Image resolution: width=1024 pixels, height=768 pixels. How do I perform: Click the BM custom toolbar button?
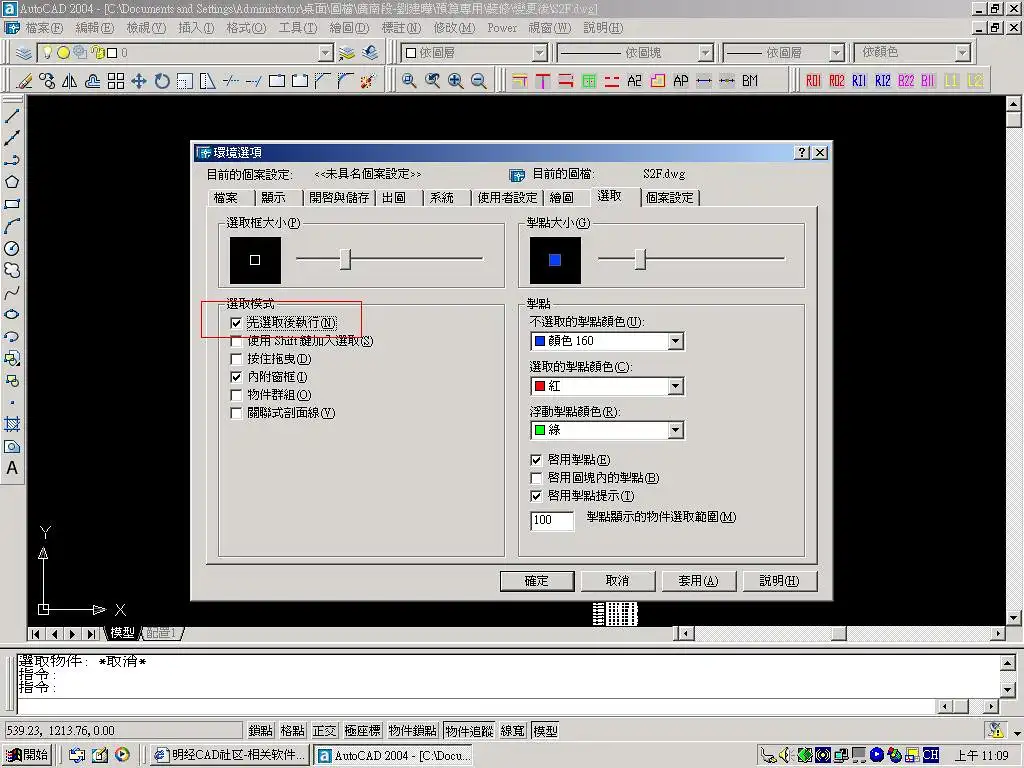[x=750, y=81]
